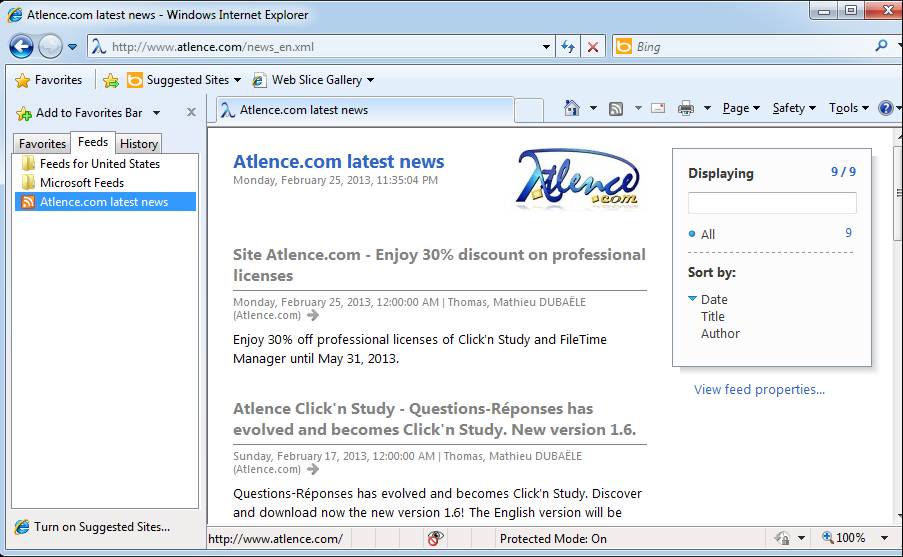Switch to the History tab
Image resolution: width=903 pixels, height=557 pixels.
point(139,143)
